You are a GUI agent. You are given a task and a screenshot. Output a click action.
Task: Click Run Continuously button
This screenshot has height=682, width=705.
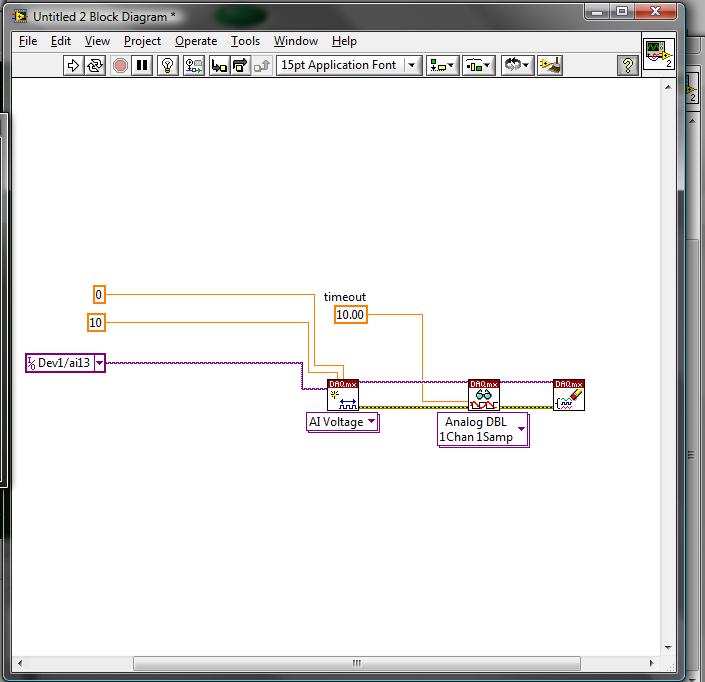tap(95, 66)
